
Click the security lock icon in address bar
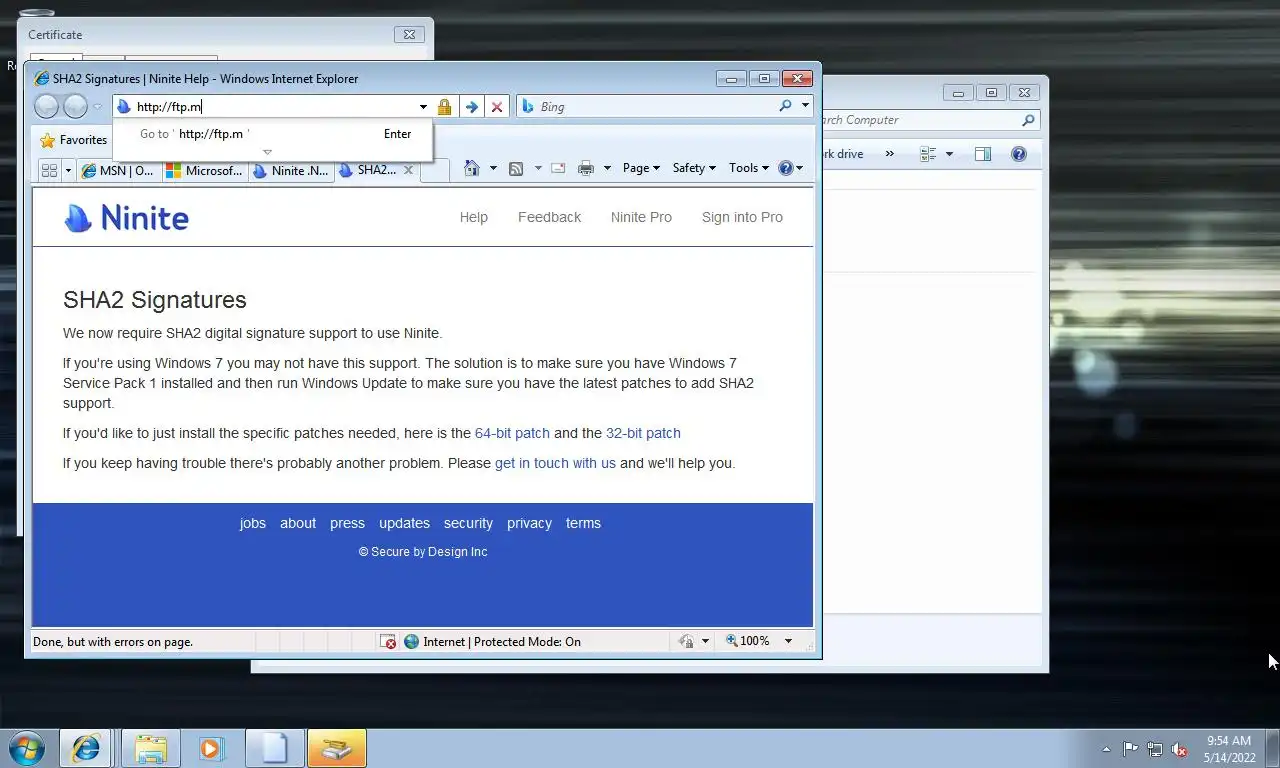445,107
